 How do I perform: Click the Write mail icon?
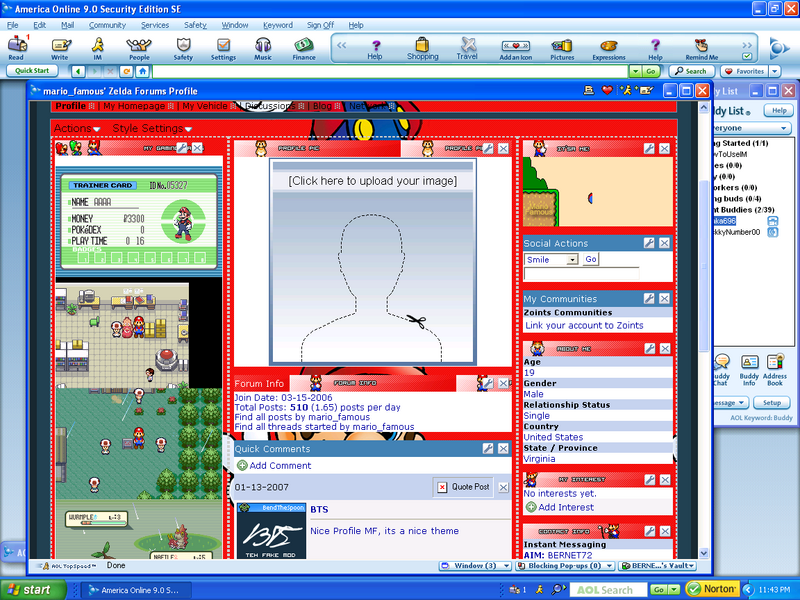tap(60, 48)
